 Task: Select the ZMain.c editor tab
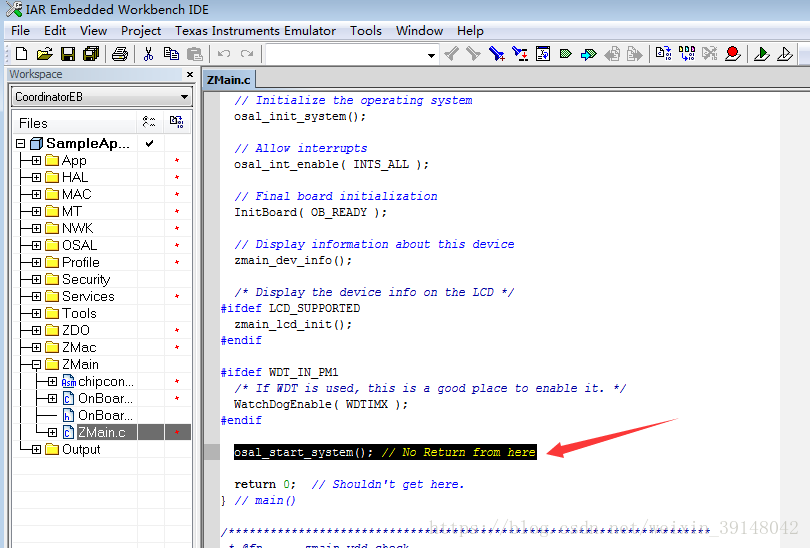click(228, 80)
